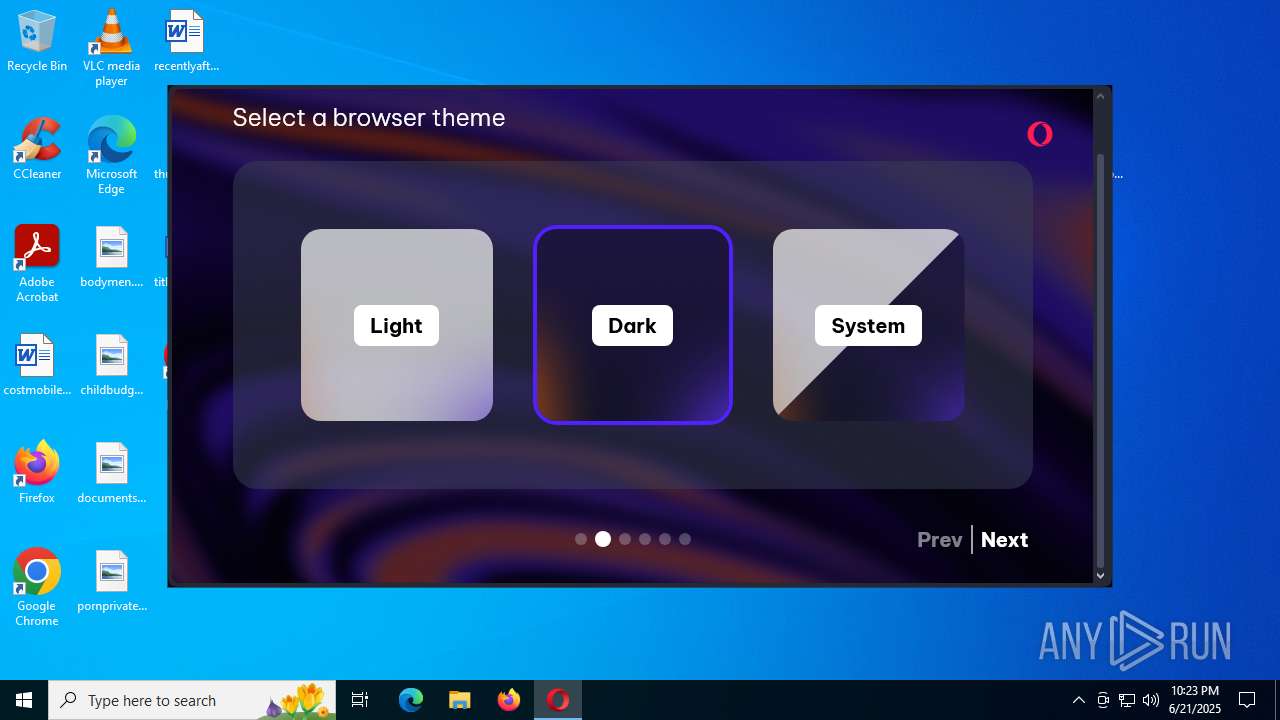
Task: Open CCleaner desktop shortcut
Action: 37,150
